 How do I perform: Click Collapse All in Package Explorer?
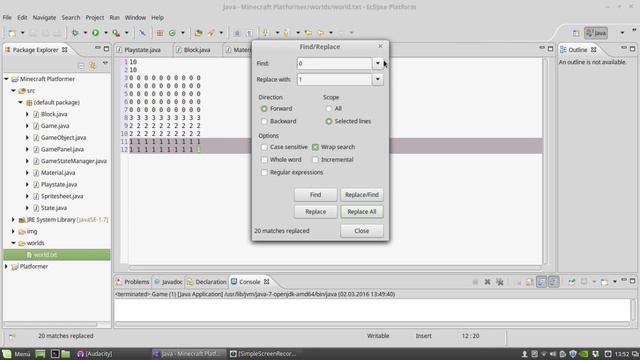[81, 65]
